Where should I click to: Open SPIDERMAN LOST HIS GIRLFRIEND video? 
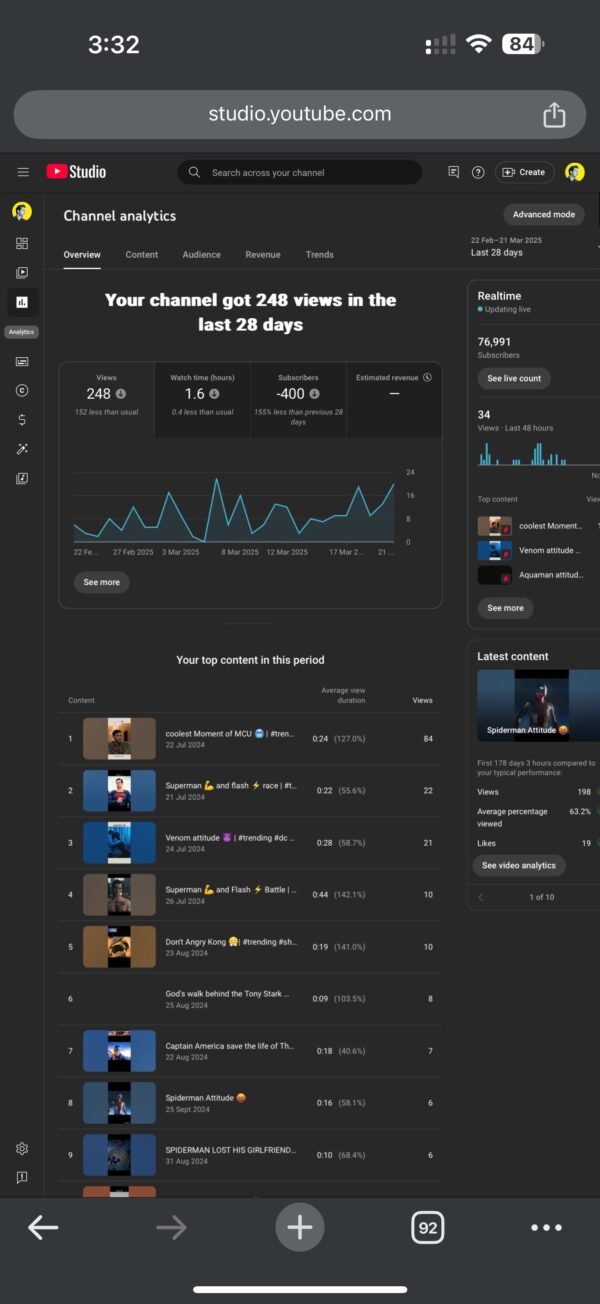point(250,1155)
